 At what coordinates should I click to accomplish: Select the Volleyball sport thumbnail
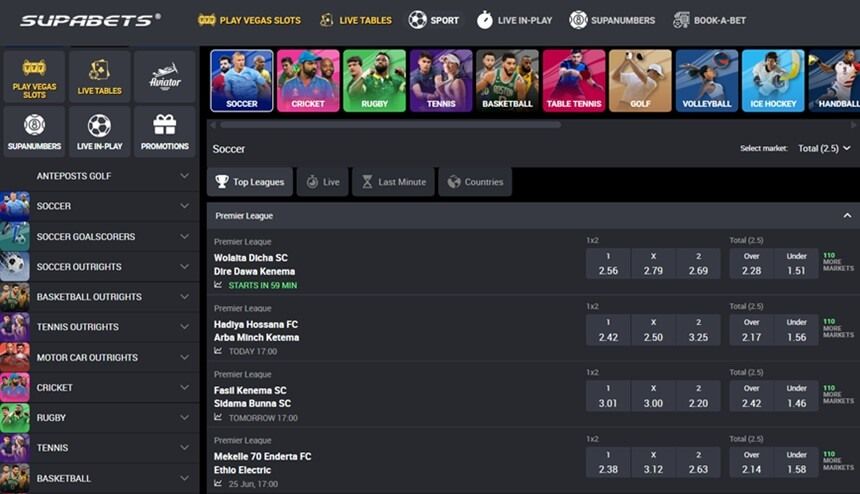[x=707, y=81]
